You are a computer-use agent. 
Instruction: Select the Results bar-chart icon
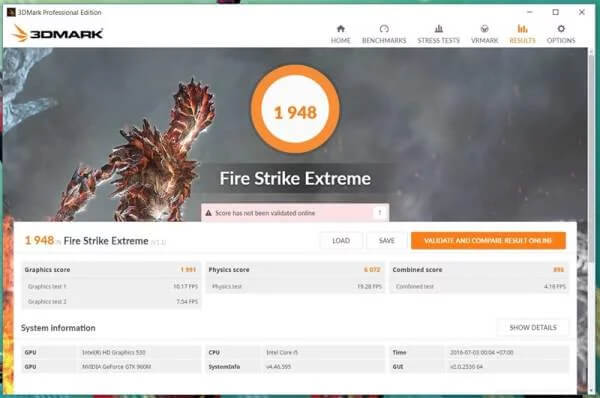coord(522,29)
